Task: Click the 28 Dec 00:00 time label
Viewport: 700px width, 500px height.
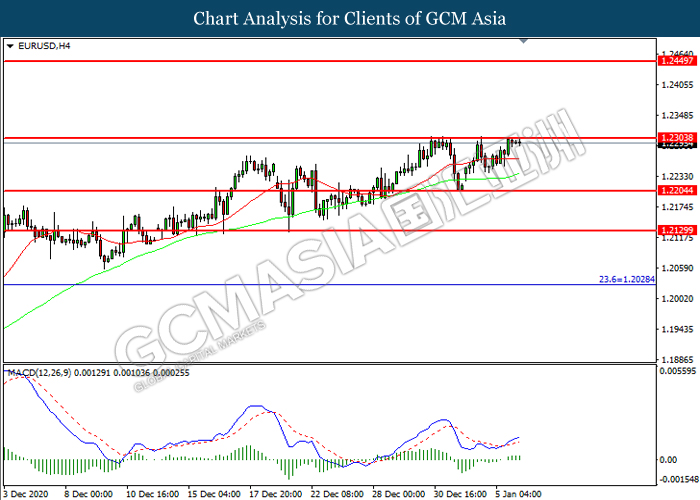Action: click(399, 494)
